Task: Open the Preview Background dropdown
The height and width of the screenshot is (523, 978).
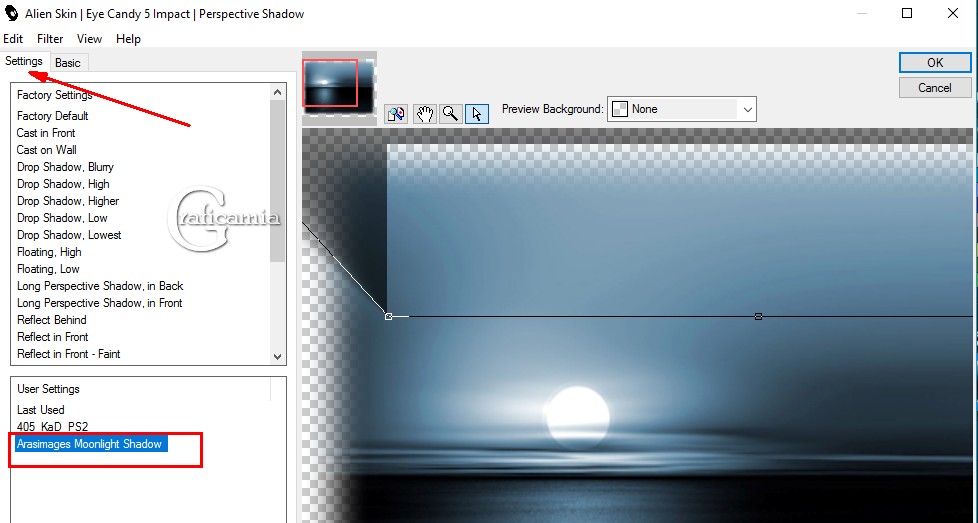Action: click(x=682, y=109)
